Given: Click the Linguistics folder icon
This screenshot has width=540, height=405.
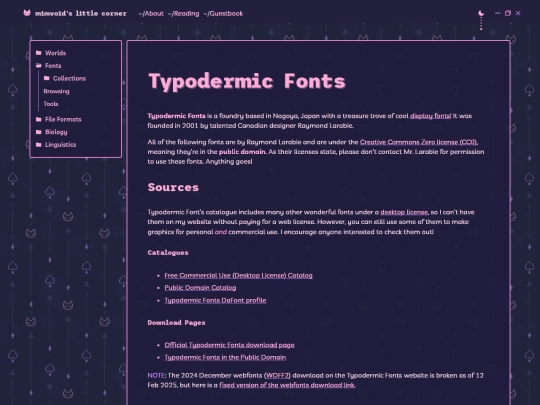Looking at the screenshot, I should 39,144.
